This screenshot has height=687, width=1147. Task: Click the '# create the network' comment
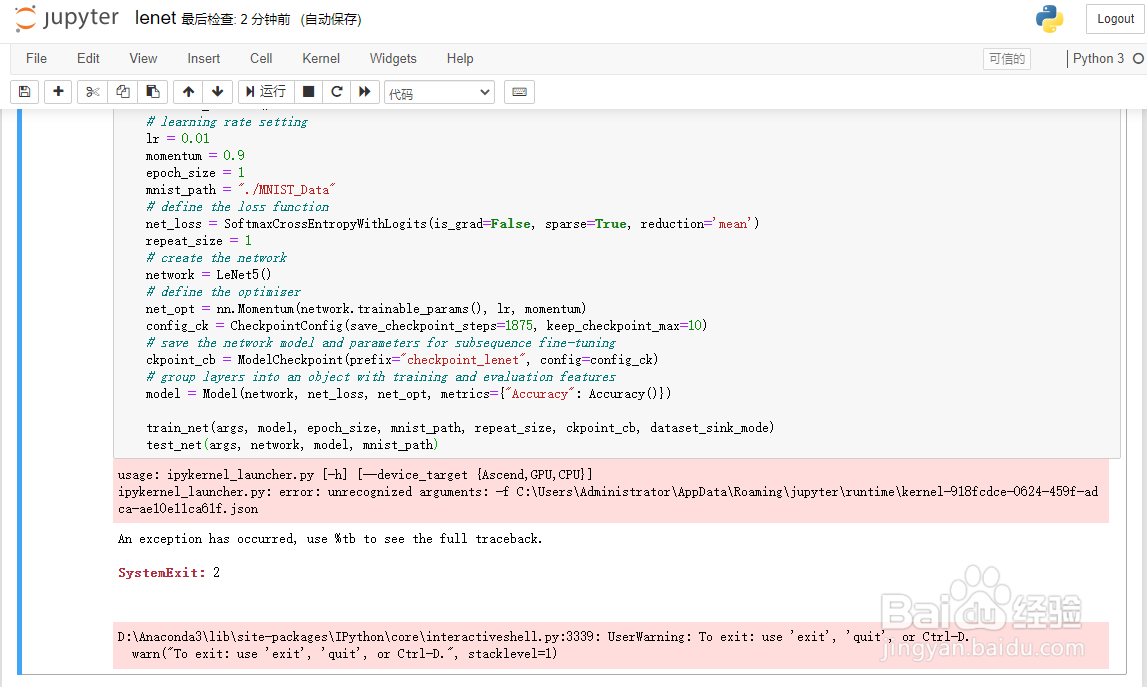point(217,258)
